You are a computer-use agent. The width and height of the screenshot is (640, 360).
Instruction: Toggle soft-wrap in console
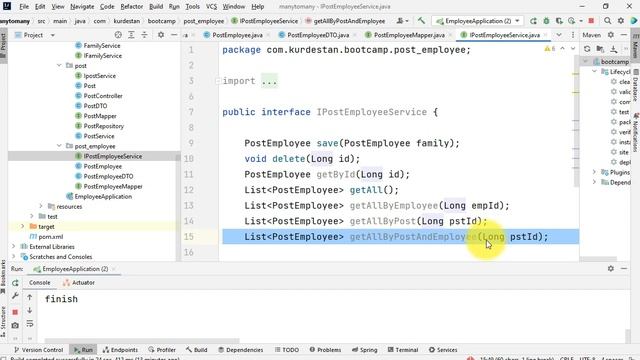point(30,324)
